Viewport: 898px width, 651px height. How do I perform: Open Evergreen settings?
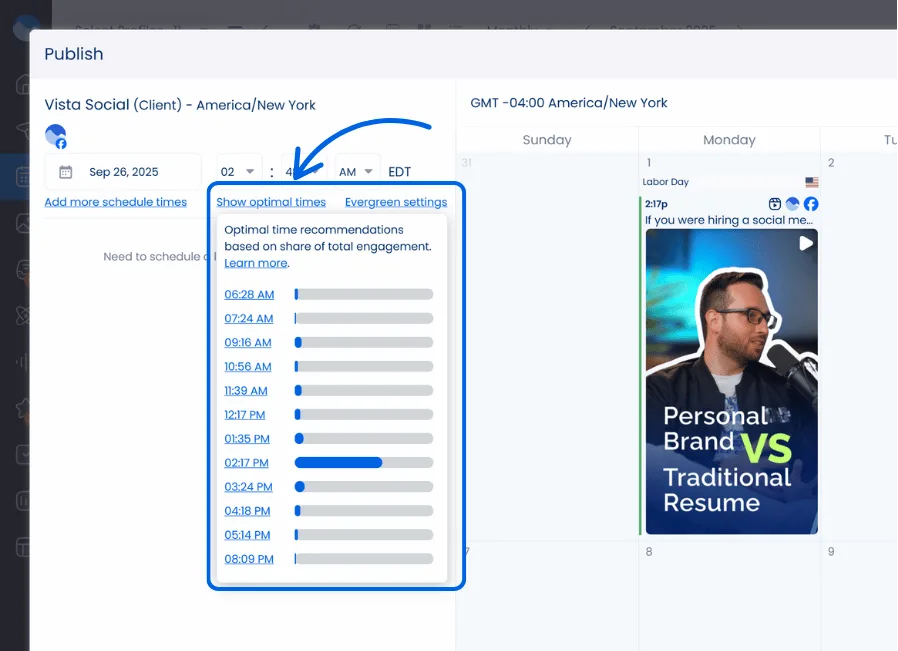coord(396,201)
